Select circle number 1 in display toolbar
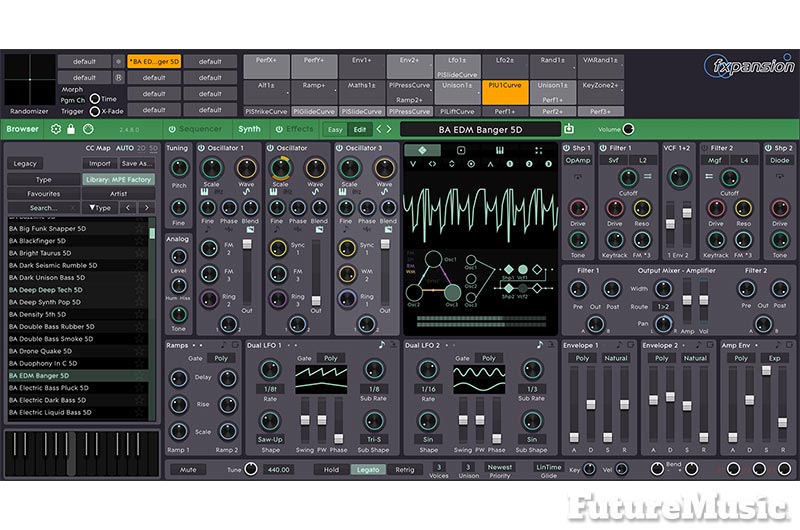This screenshot has height=530, width=800. pos(510,164)
